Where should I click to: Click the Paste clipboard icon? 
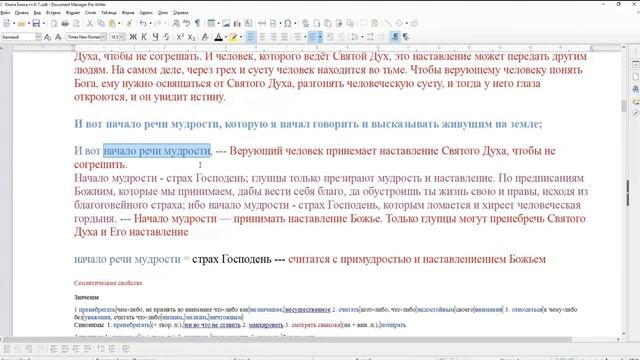[x=112, y=23]
